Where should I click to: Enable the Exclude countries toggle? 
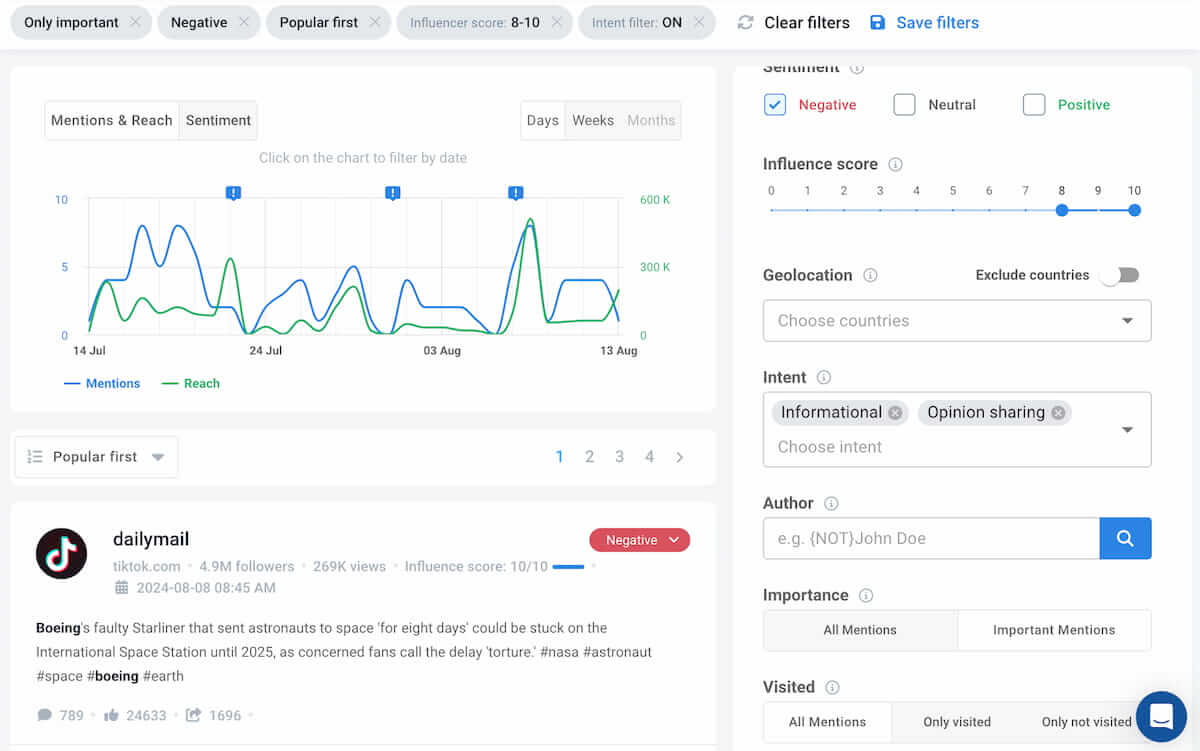1119,275
